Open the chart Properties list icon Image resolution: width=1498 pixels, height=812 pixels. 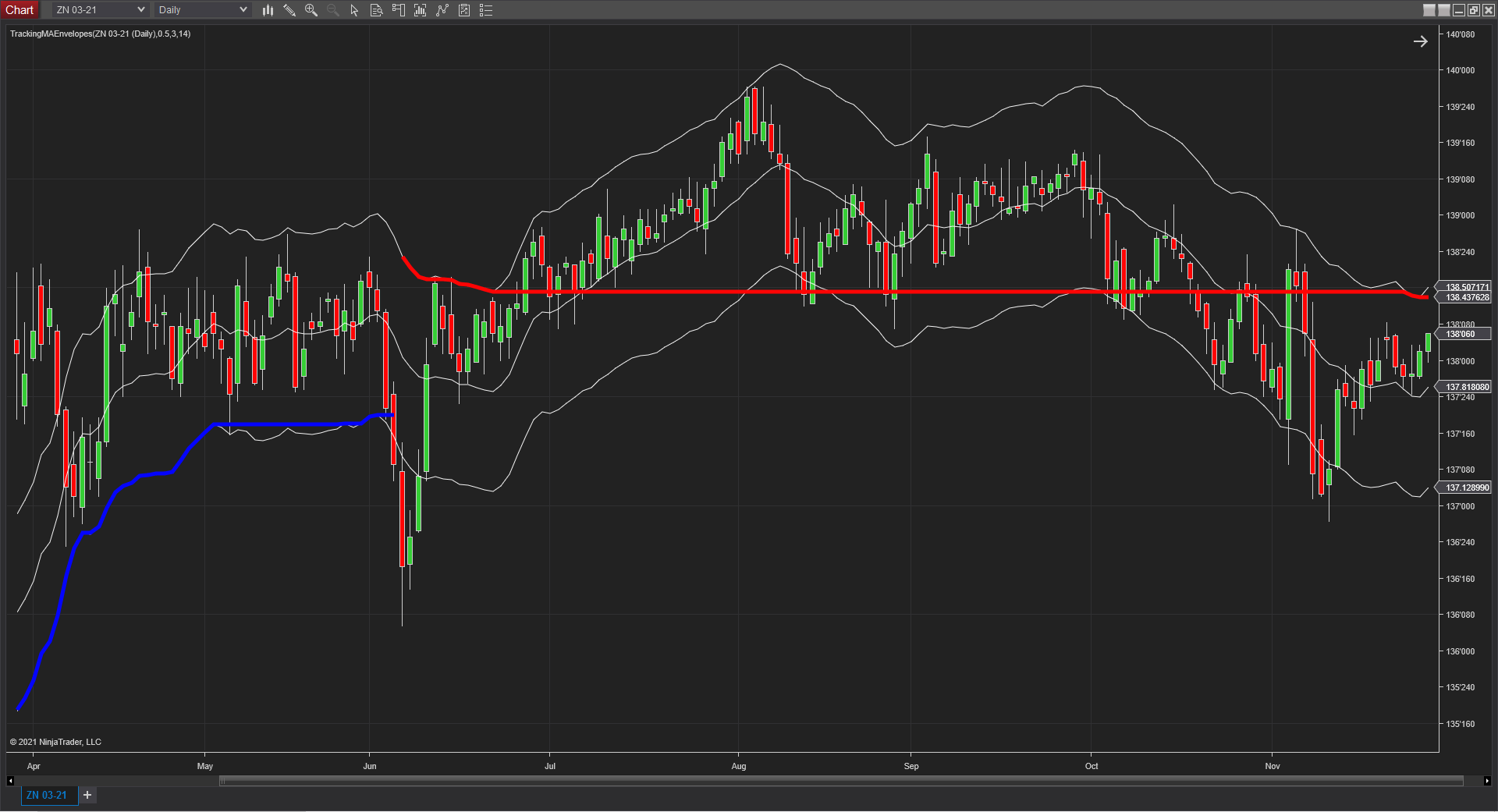tap(485, 10)
